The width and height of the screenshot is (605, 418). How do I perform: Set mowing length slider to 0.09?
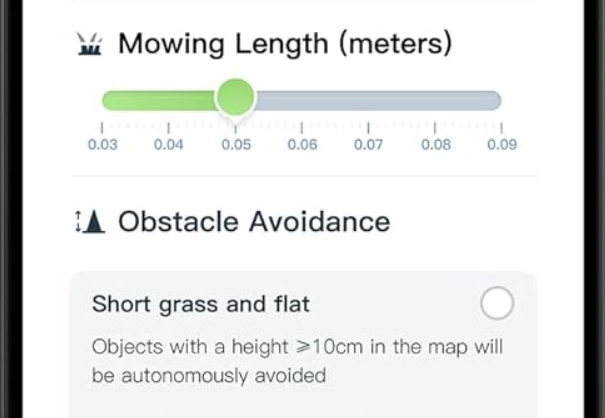(x=501, y=101)
